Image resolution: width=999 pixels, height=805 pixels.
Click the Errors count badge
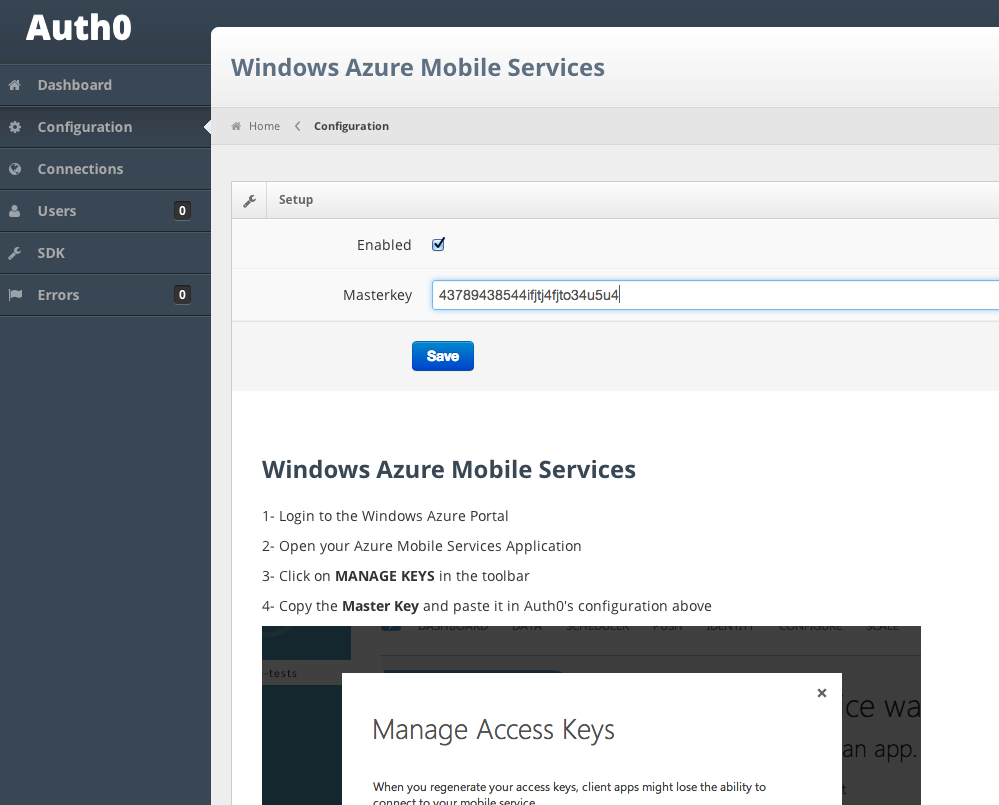coord(182,295)
